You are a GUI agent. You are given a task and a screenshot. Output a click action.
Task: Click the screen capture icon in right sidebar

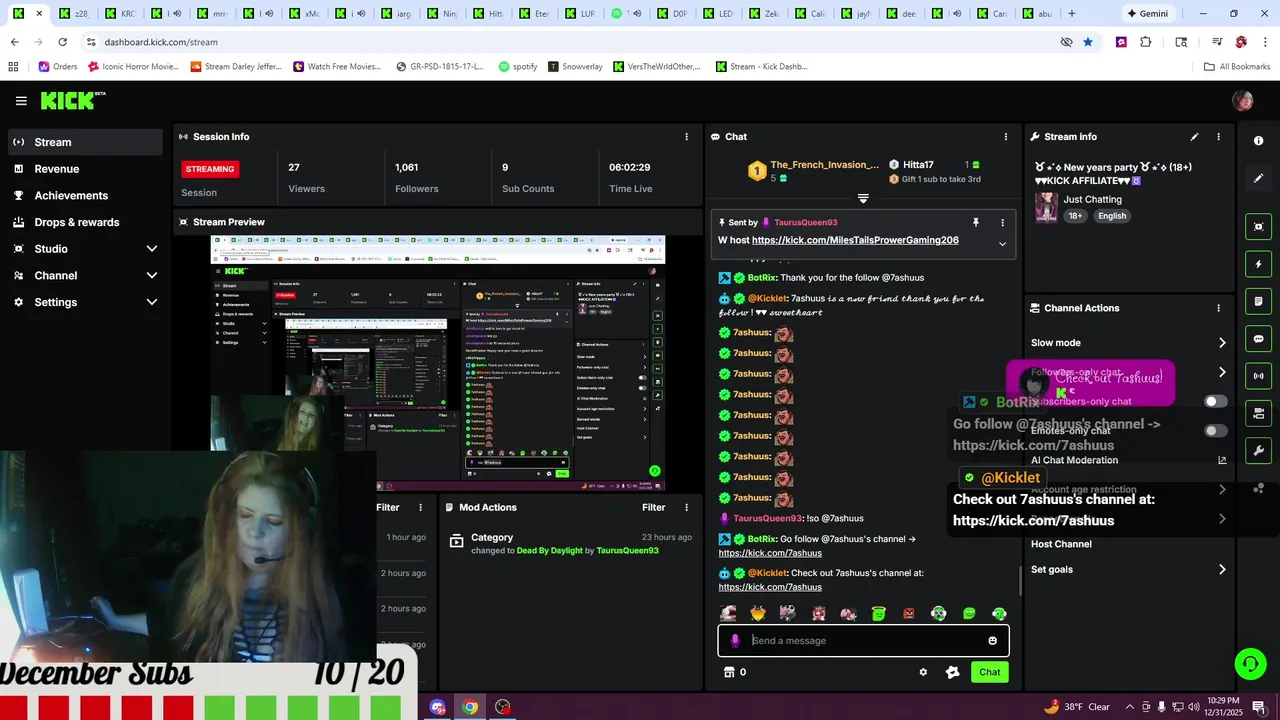tap(1259, 227)
